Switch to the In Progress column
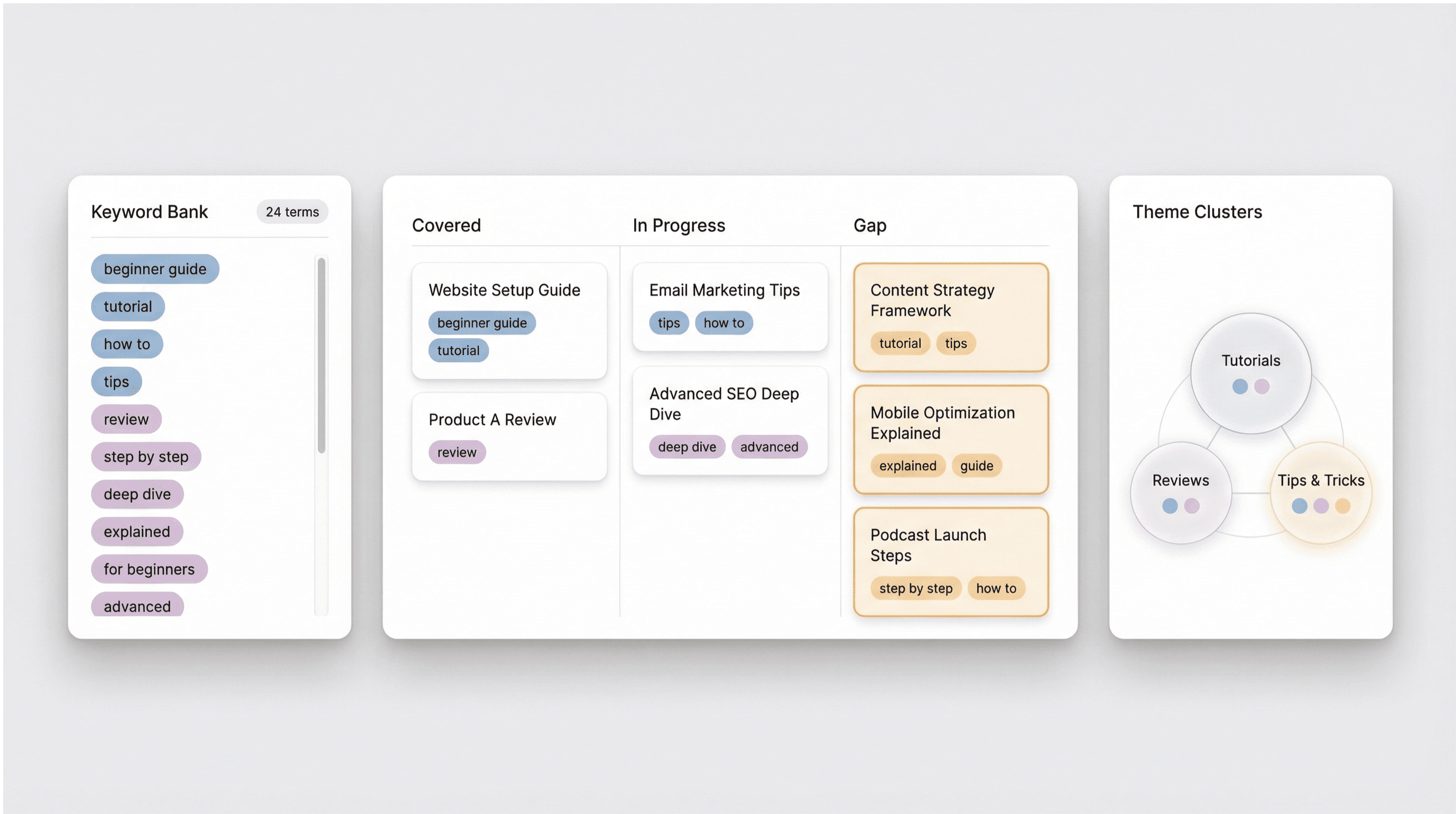The width and height of the screenshot is (1456, 814). pos(678,225)
